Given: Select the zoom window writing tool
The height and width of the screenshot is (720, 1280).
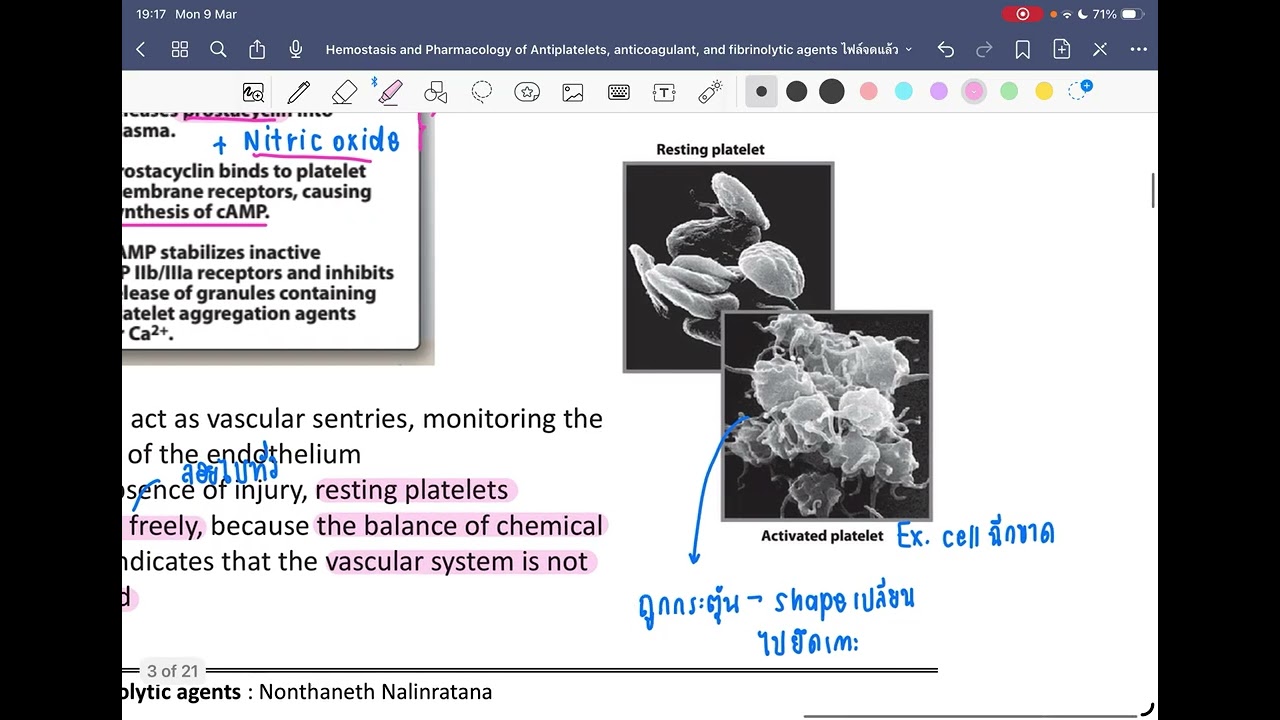Looking at the screenshot, I should click(x=254, y=92).
